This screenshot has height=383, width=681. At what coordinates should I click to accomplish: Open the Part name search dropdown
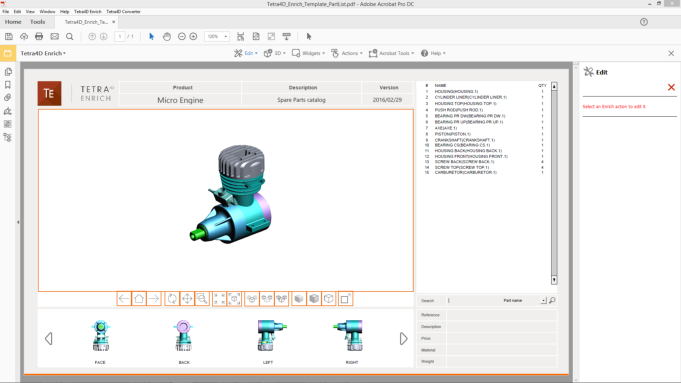(x=543, y=300)
